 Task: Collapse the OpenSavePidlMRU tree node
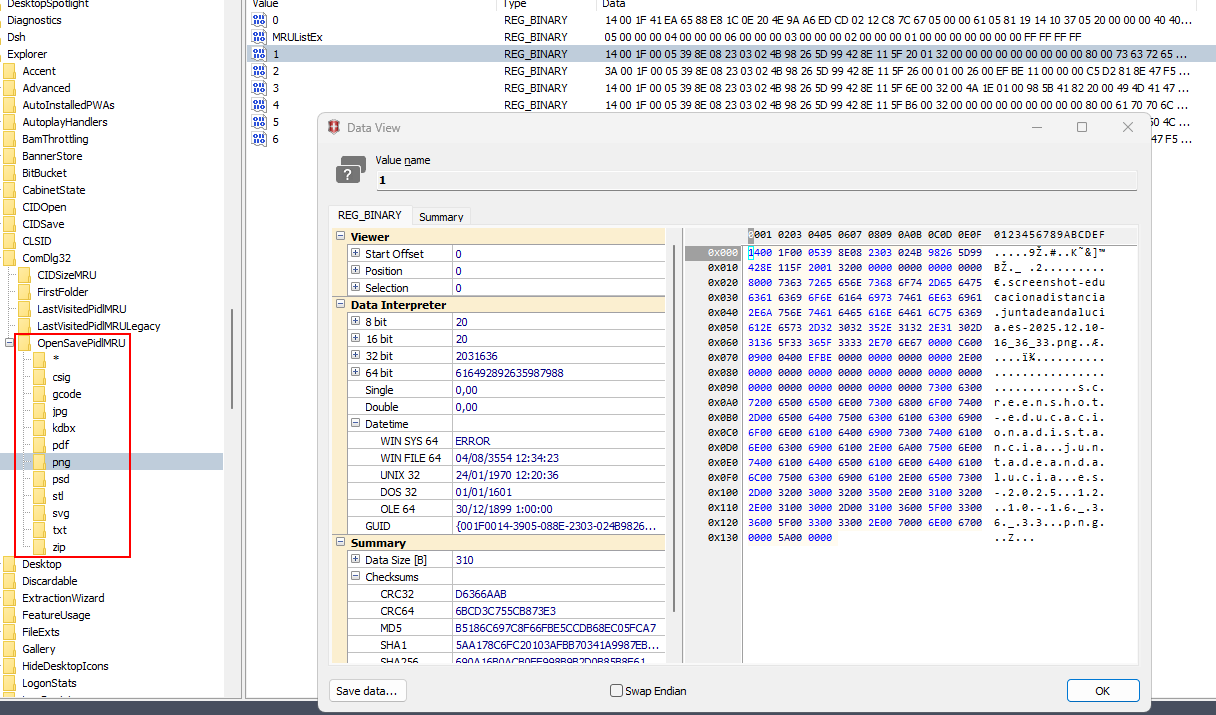10,343
